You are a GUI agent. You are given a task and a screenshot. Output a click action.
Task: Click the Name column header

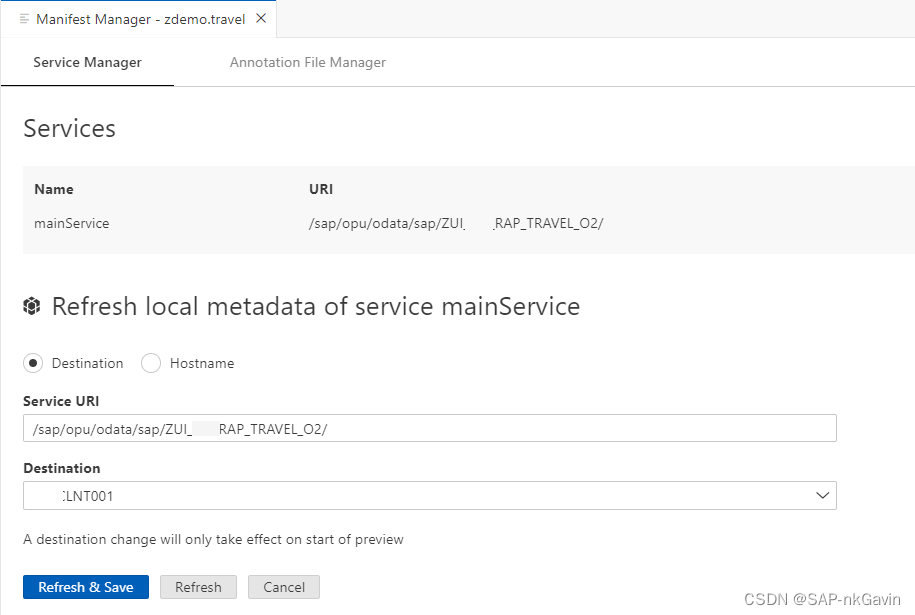coord(53,189)
